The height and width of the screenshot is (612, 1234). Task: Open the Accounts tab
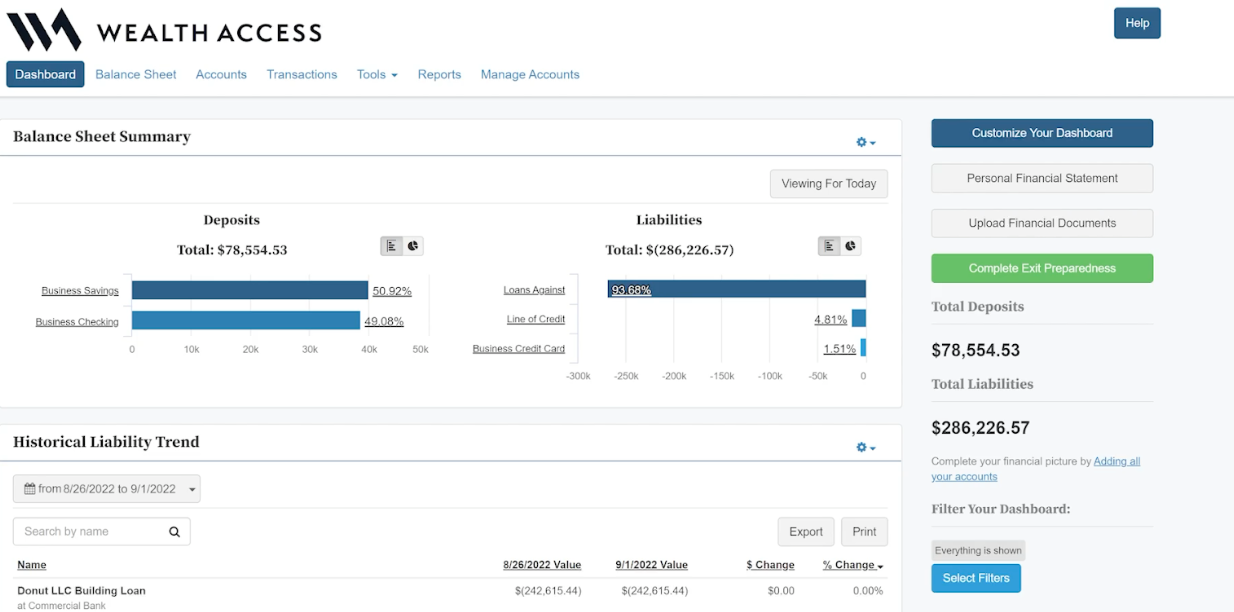point(221,74)
